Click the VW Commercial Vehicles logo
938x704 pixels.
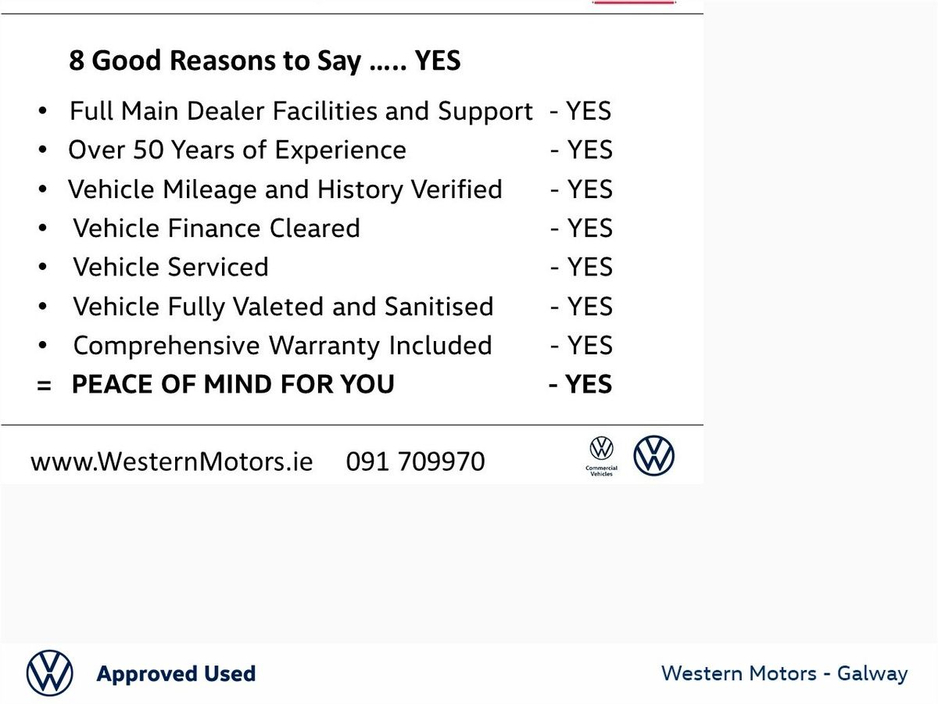click(601, 456)
